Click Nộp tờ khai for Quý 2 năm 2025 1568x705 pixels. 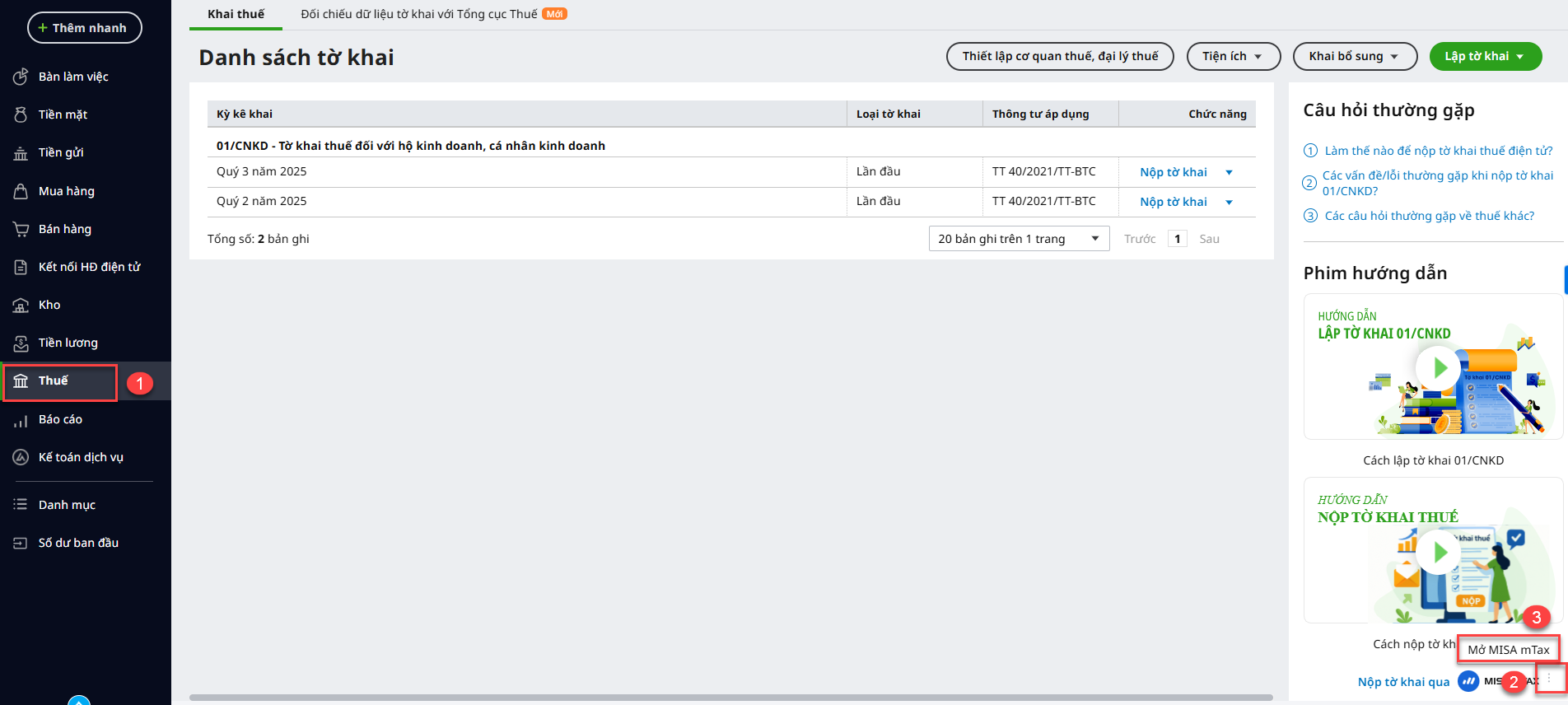tap(1173, 202)
